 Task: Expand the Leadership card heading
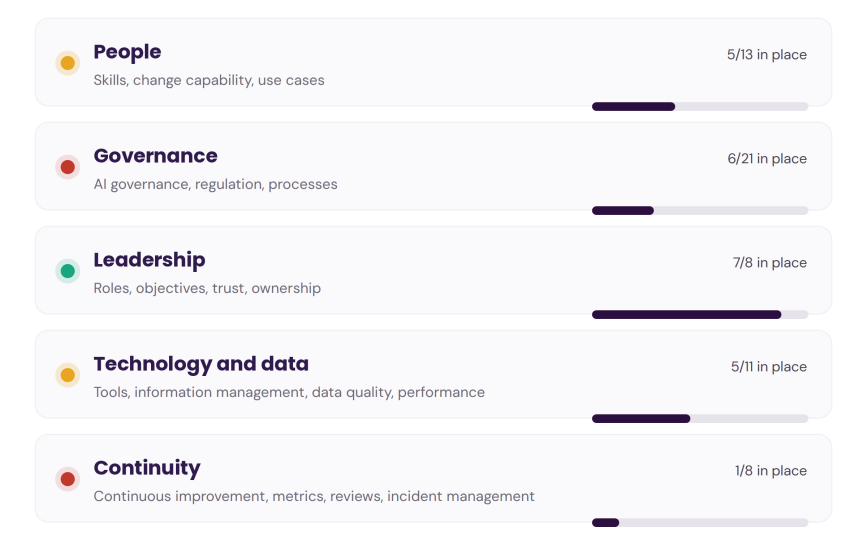149,260
